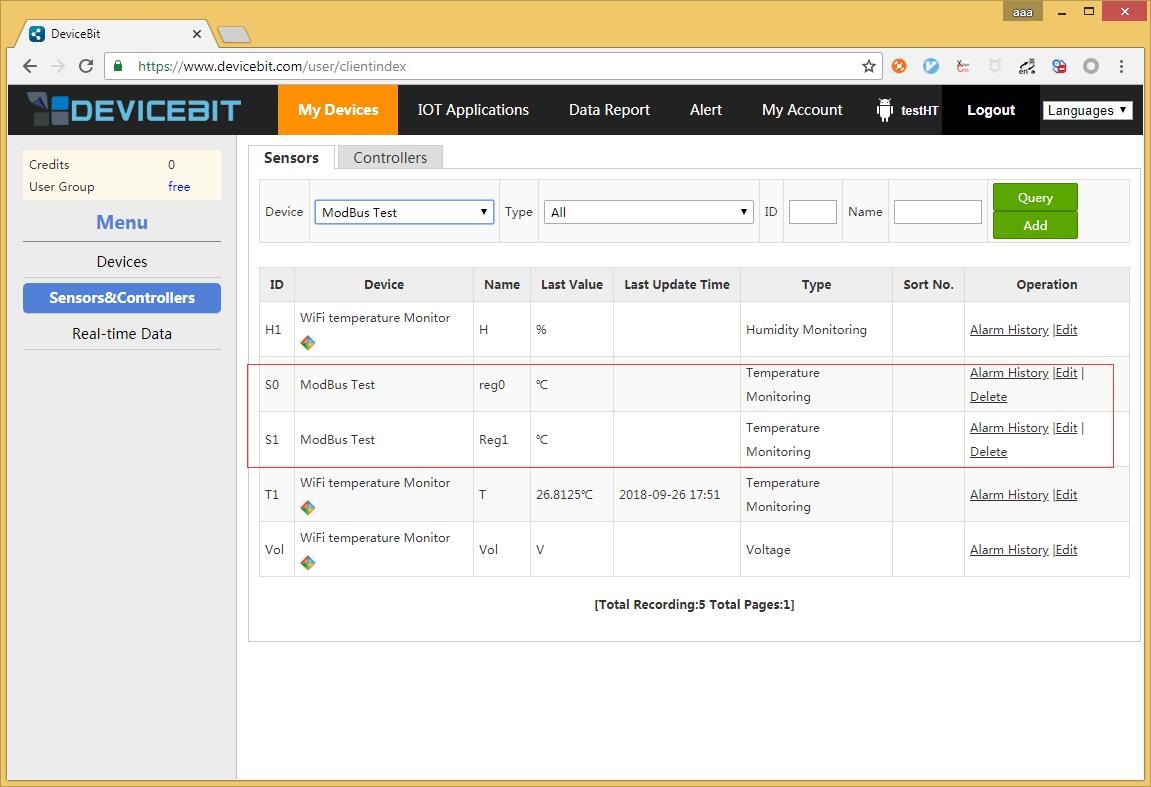This screenshot has height=787, width=1151.
Task: Click the colored diamond icon in H1 row
Action: [308, 342]
